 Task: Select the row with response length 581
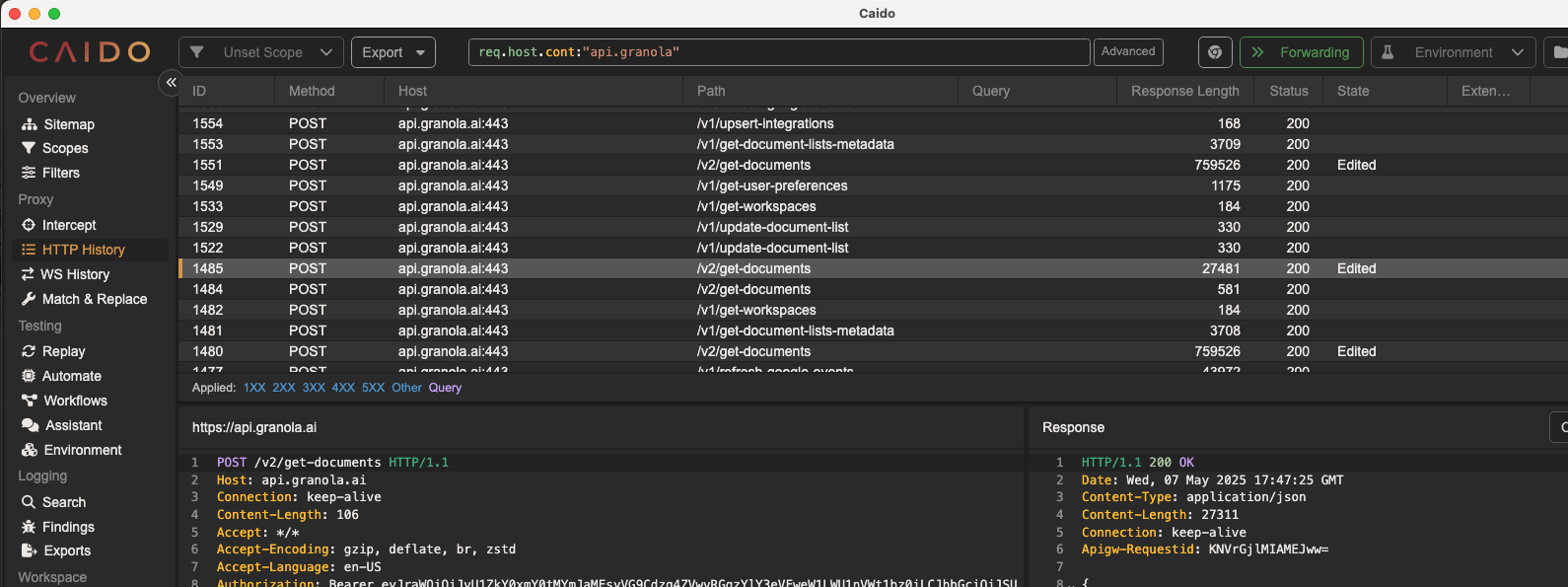click(873, 289)
